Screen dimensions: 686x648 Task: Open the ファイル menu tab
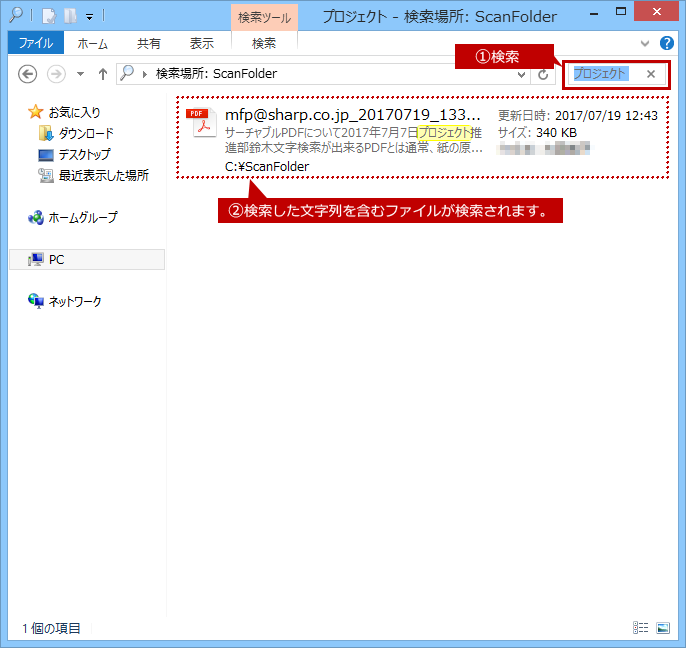pyautogui.click(x=36, y=43)
